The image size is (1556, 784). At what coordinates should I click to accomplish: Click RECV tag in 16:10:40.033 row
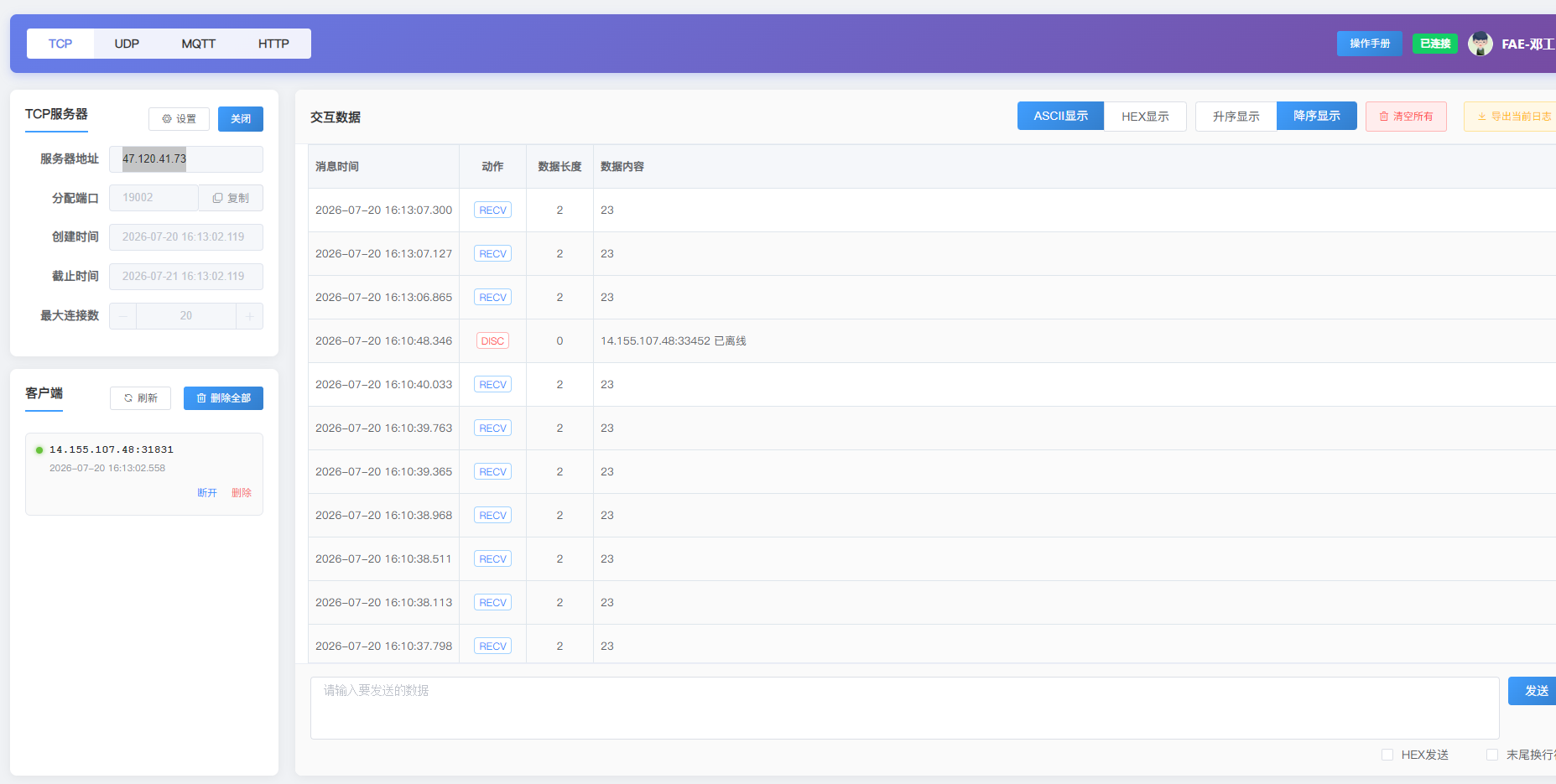(x=493, y=385)
